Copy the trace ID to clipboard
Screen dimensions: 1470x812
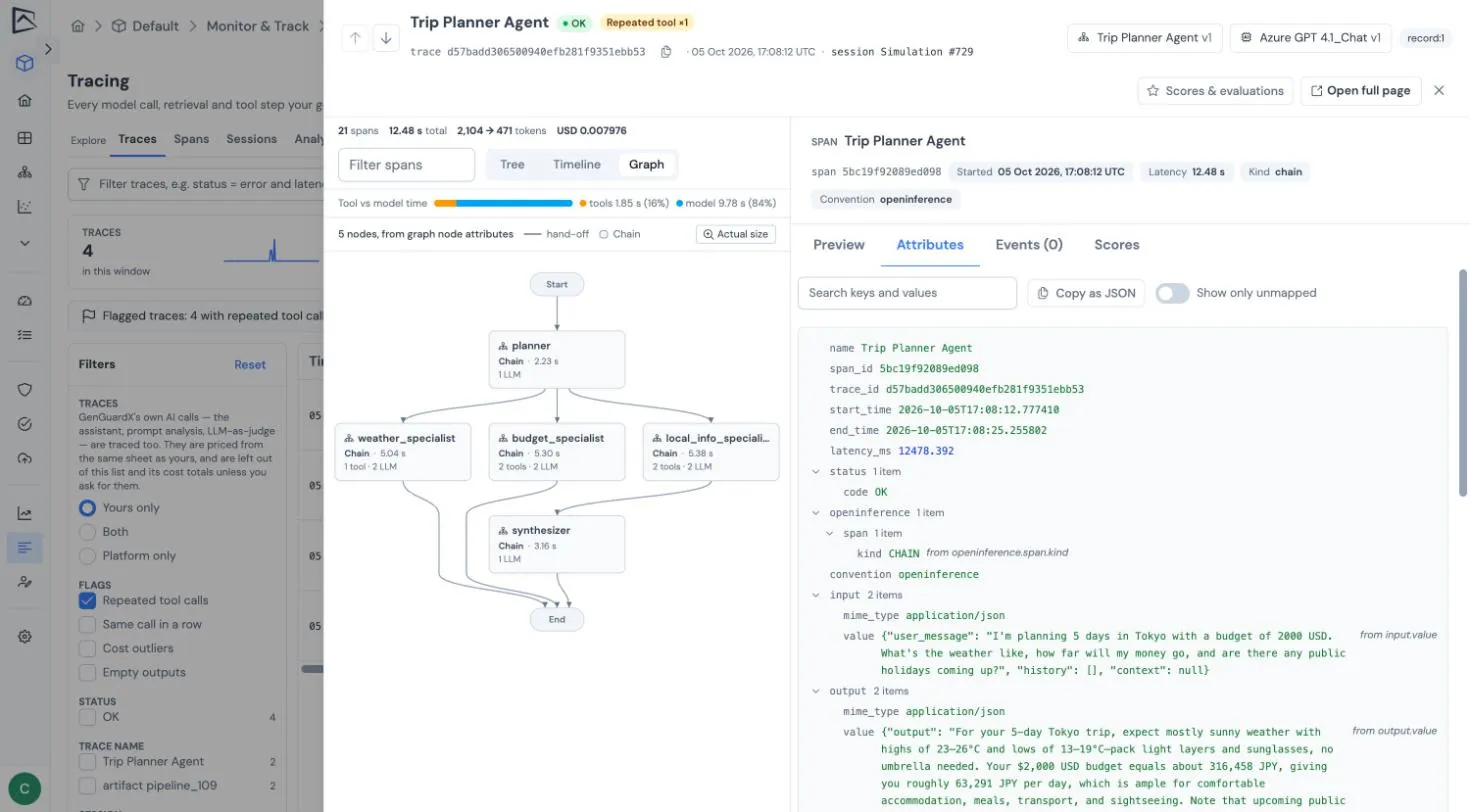tap(666, 52)
